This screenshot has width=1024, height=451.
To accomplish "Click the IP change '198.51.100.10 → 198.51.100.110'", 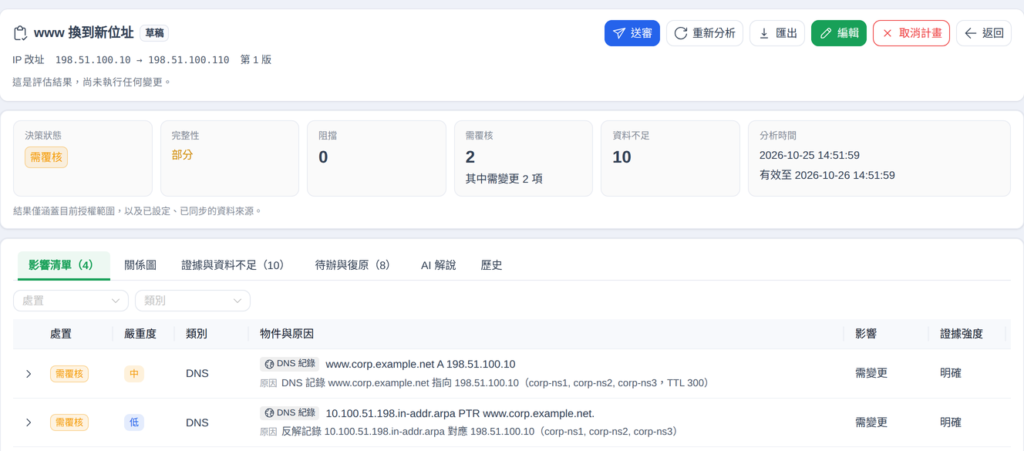I will click(142, 60).
